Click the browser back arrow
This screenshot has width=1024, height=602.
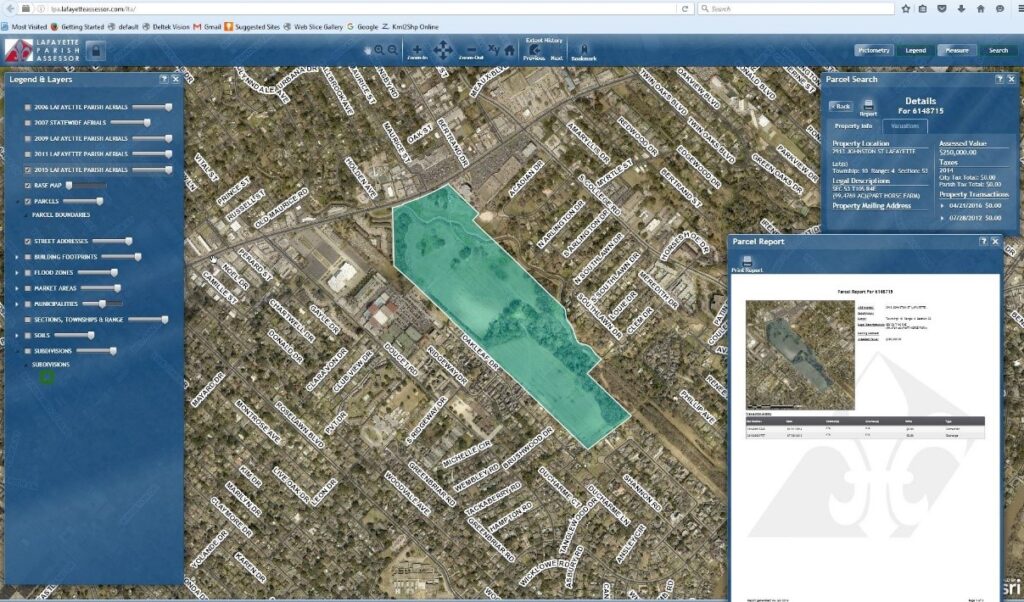10,8
